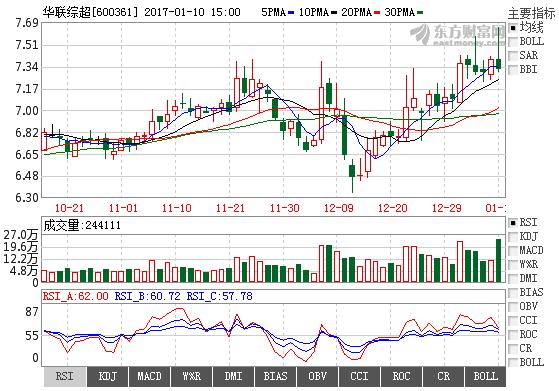Select the 均线 main indicator radio
The height and width of the screenshot is (391, 559).
pos(513,27)
